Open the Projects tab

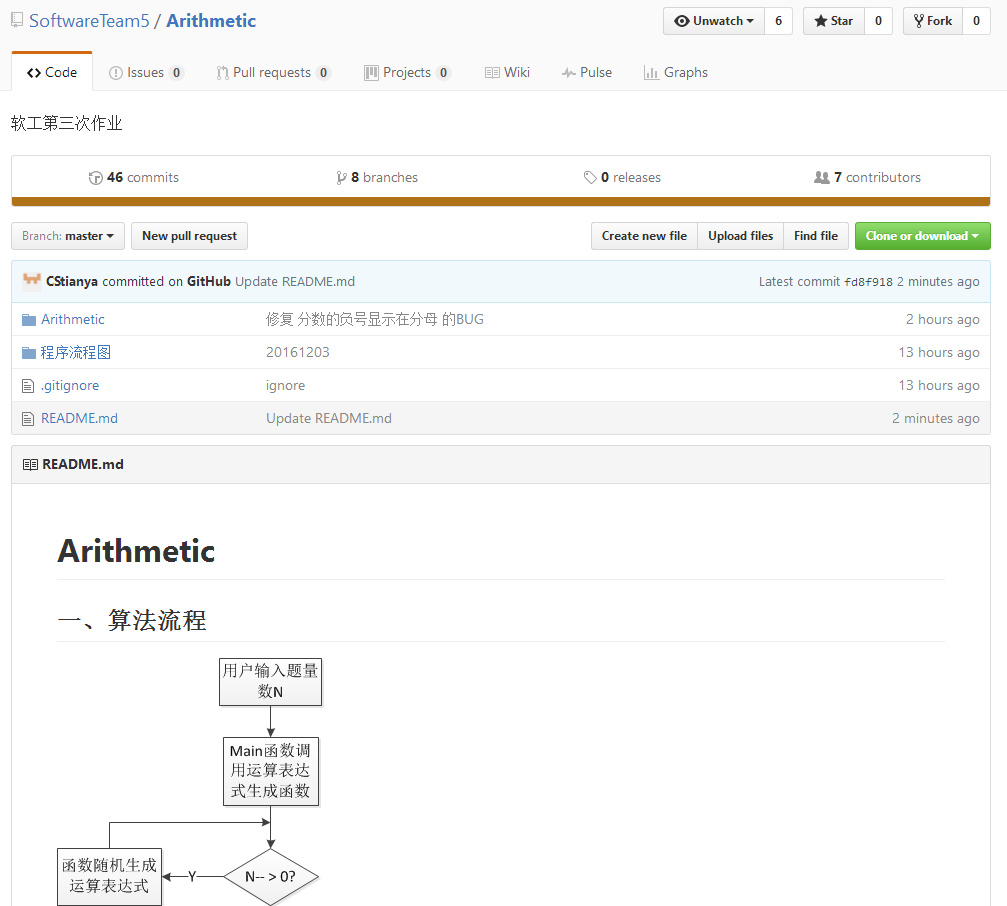coord(407,73)
